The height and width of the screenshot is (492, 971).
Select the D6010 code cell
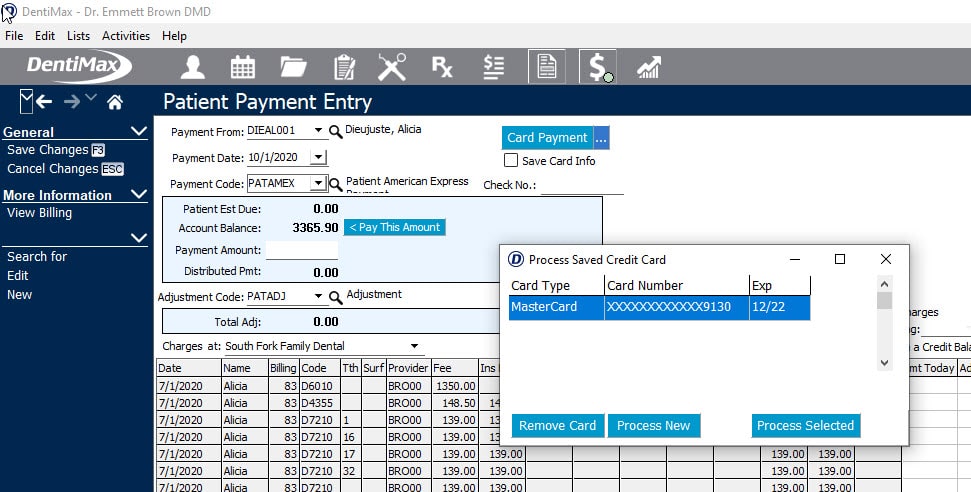pyautogui.click(x=320, y=386)
